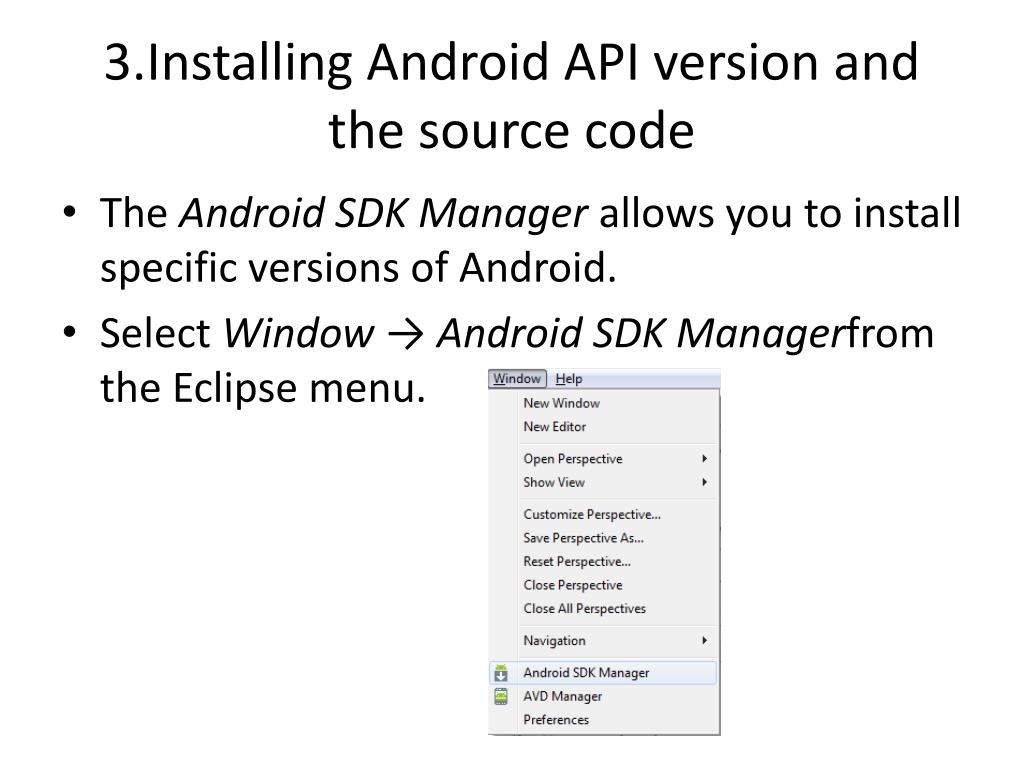Click the text "specific versions of Android."
This screenshot has height=768, width=1024.
tap(359, 268)
